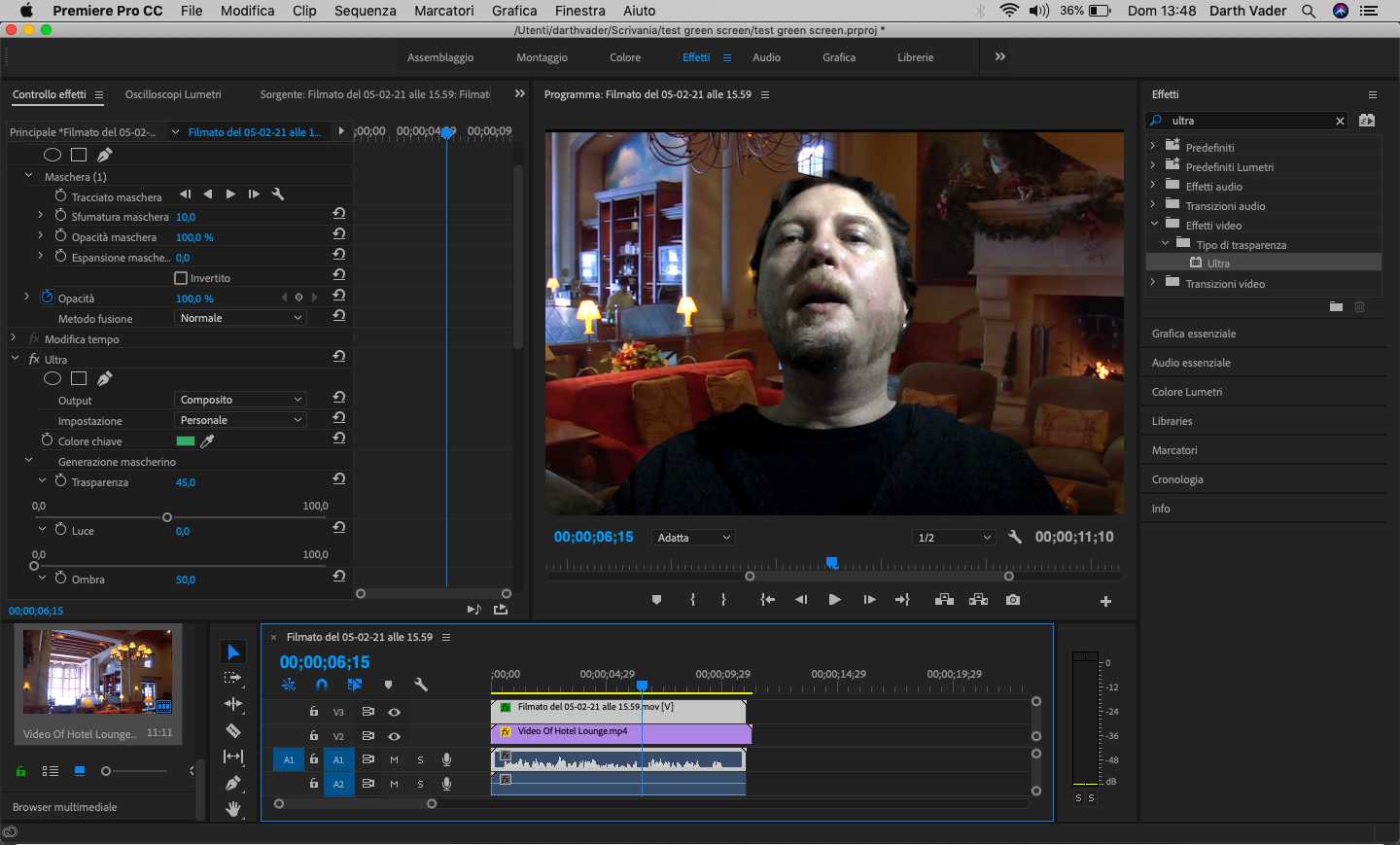Click the Play button in Program monitor
This screenshot has height=845, width=1400.
tap(834, 600)
